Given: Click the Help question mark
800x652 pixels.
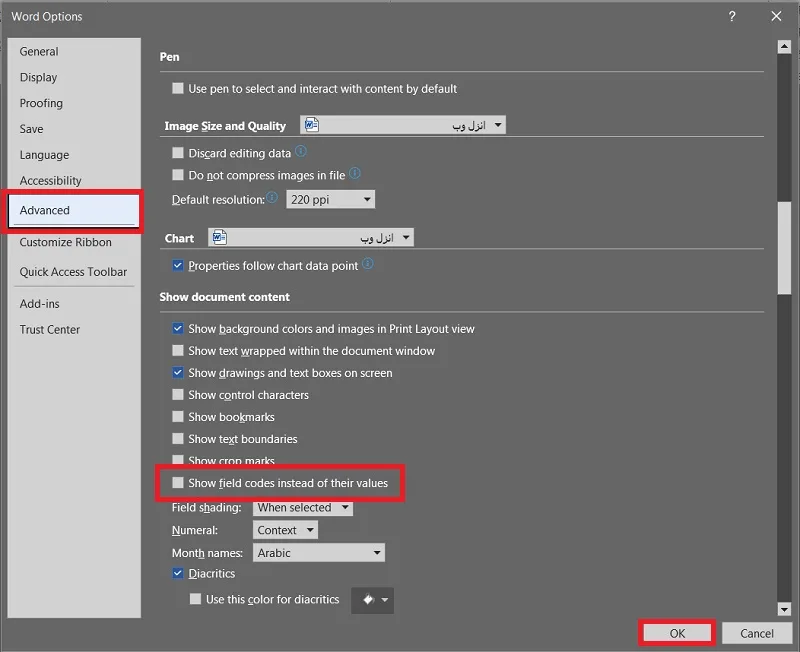Looking at the screenshot, I should pos(732,16).
